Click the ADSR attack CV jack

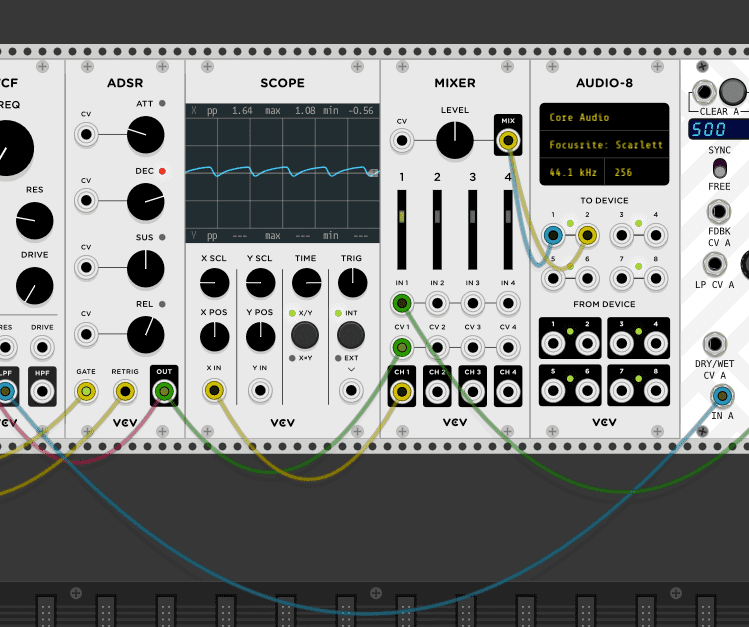(86, 135)
